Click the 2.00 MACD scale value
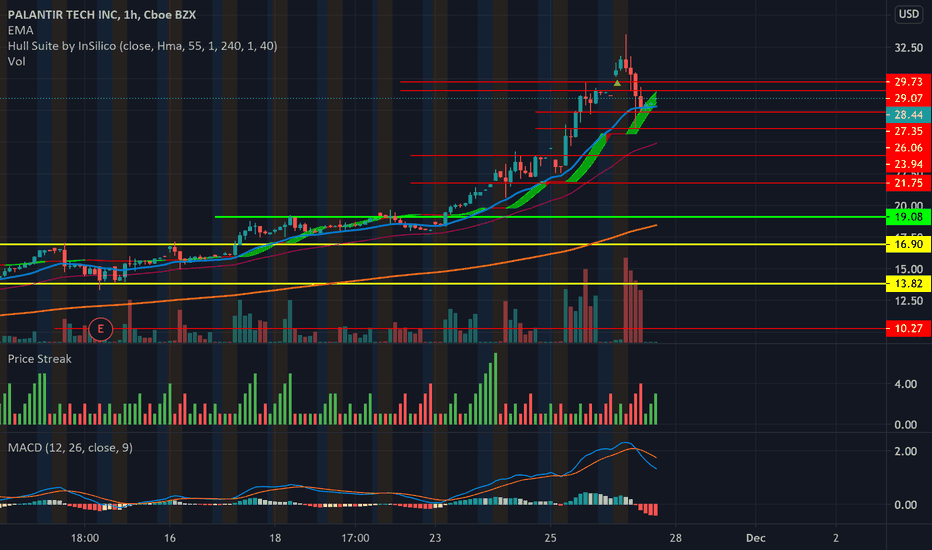932x550 pixels. [x=905, y=451]
